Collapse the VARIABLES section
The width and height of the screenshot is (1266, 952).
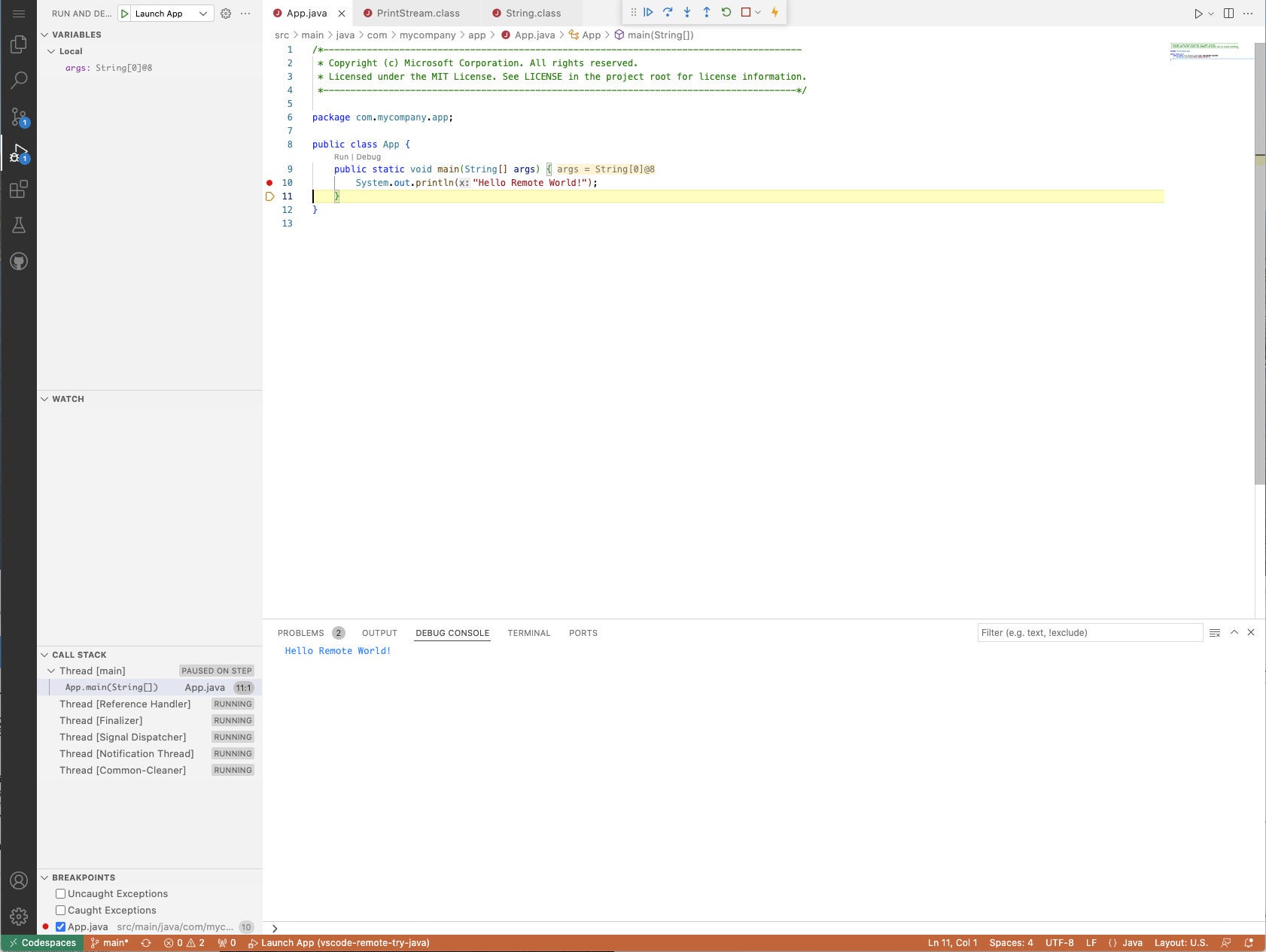pyautogui.click(x=44, y=35)
